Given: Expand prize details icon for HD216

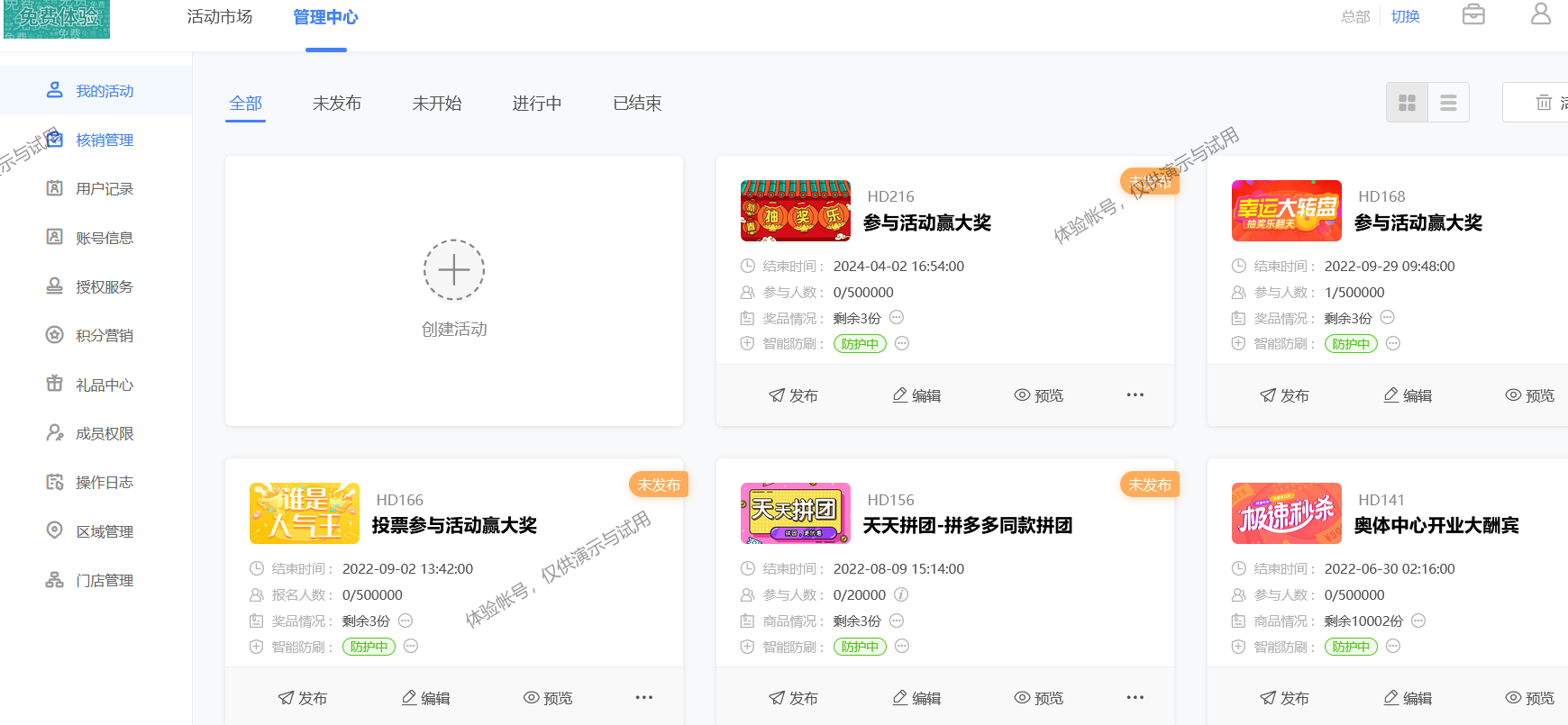Looking at the screenshot, I should coord(897,317).
